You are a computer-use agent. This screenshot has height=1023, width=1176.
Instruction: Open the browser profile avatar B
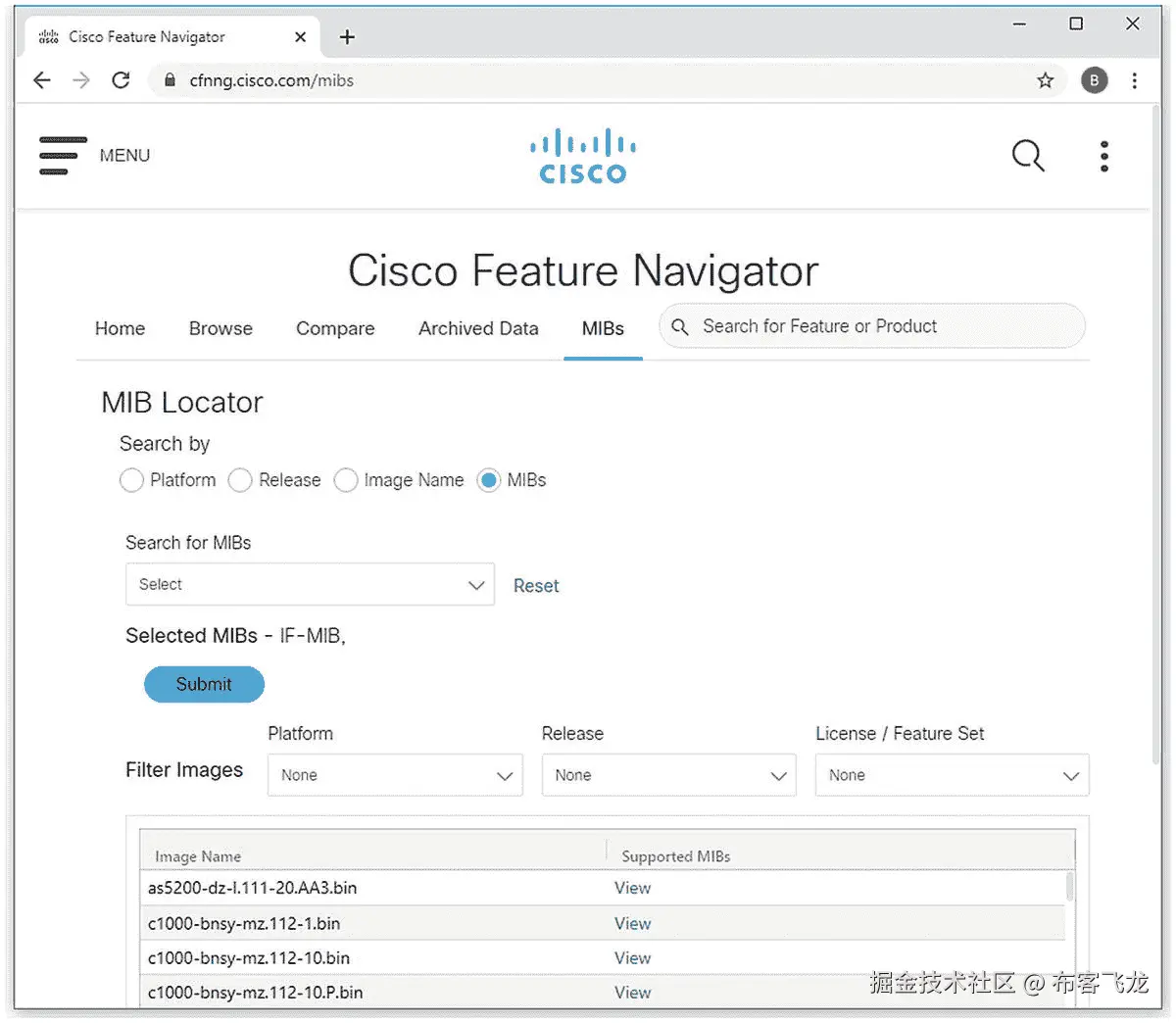tap(1095, 80)
